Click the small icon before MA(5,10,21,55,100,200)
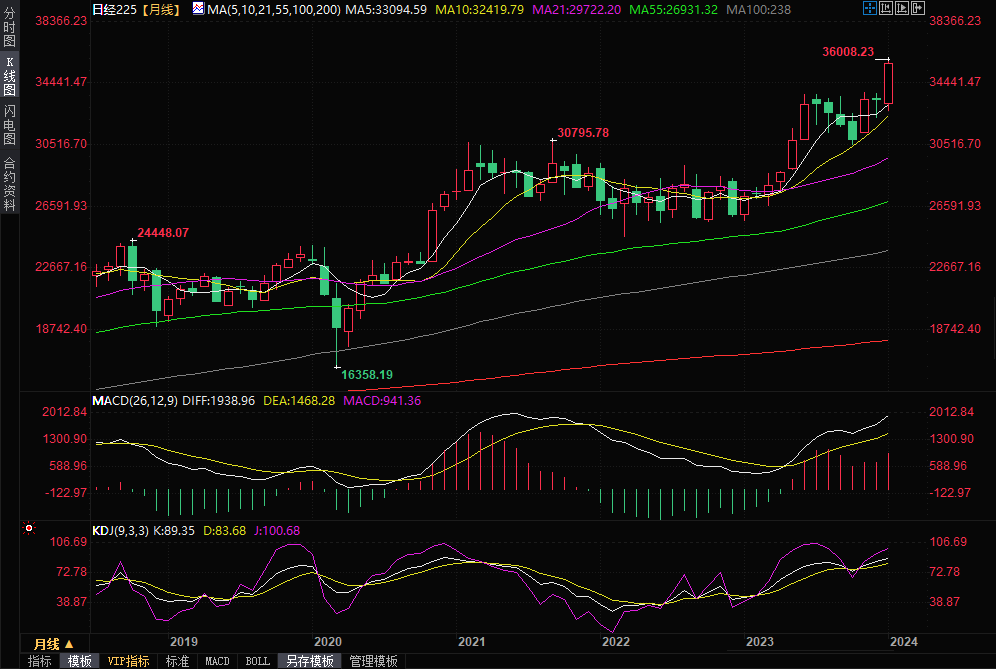The width and height of the screenshot is (996, 669). [197, 9]
